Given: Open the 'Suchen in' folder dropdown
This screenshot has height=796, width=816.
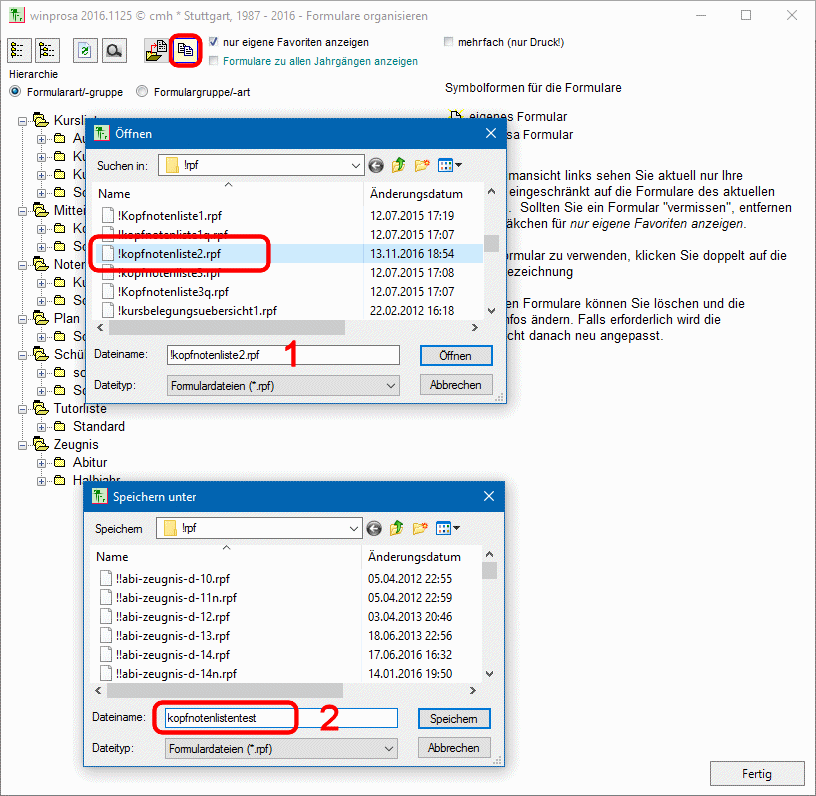Looking at the screenshot, I should click(x=355, y=166).
